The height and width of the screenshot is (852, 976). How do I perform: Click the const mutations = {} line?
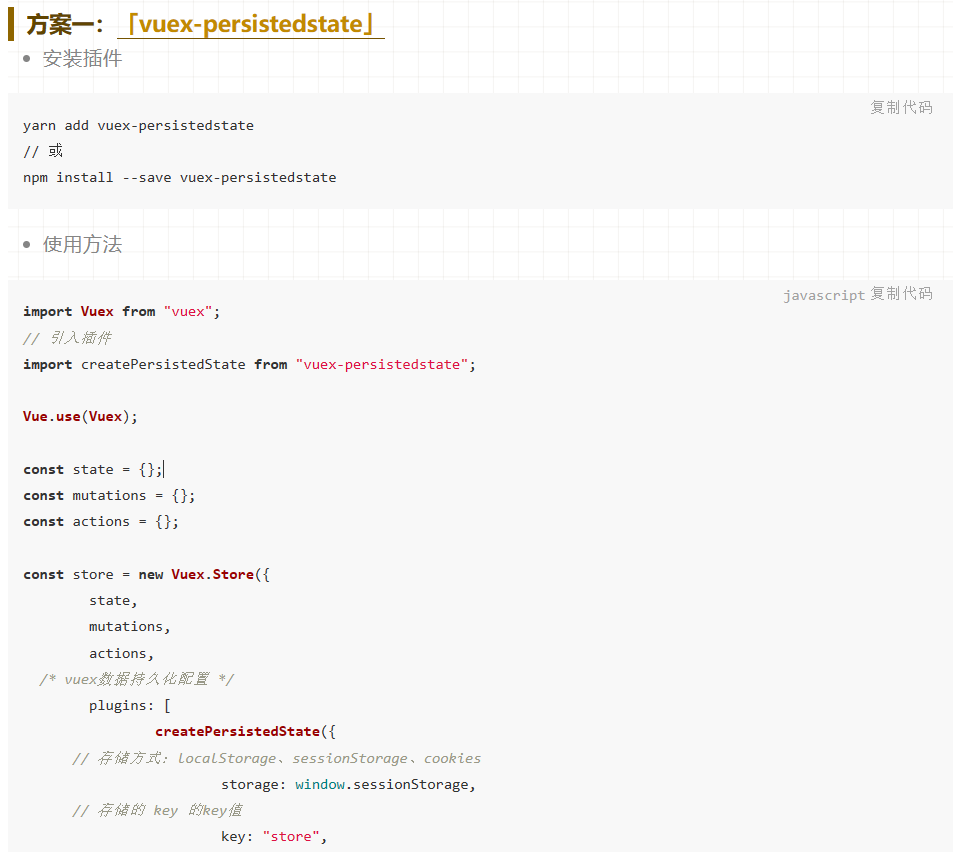point(109,496)
